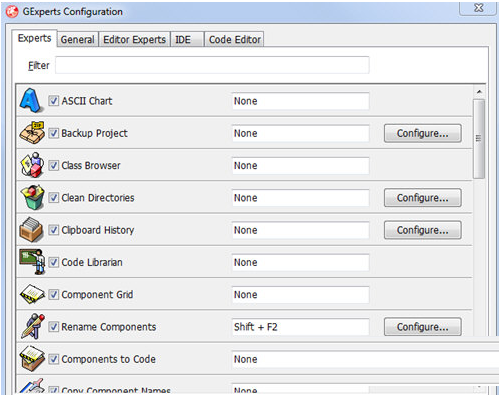Click the Component Grid icon
Screen dimensions: 499x395
[x=32, y=294]
